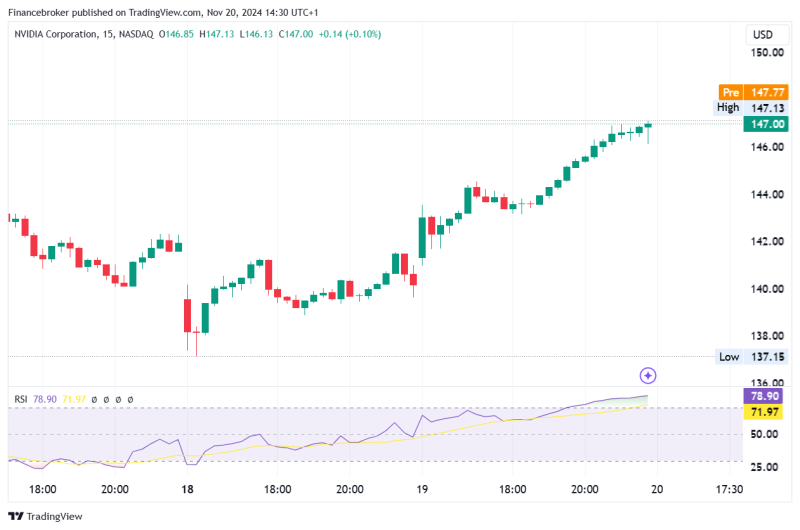Click the RSI indicator legend label
This screenshot has height=530, width=800.
(x=21, y=399)
